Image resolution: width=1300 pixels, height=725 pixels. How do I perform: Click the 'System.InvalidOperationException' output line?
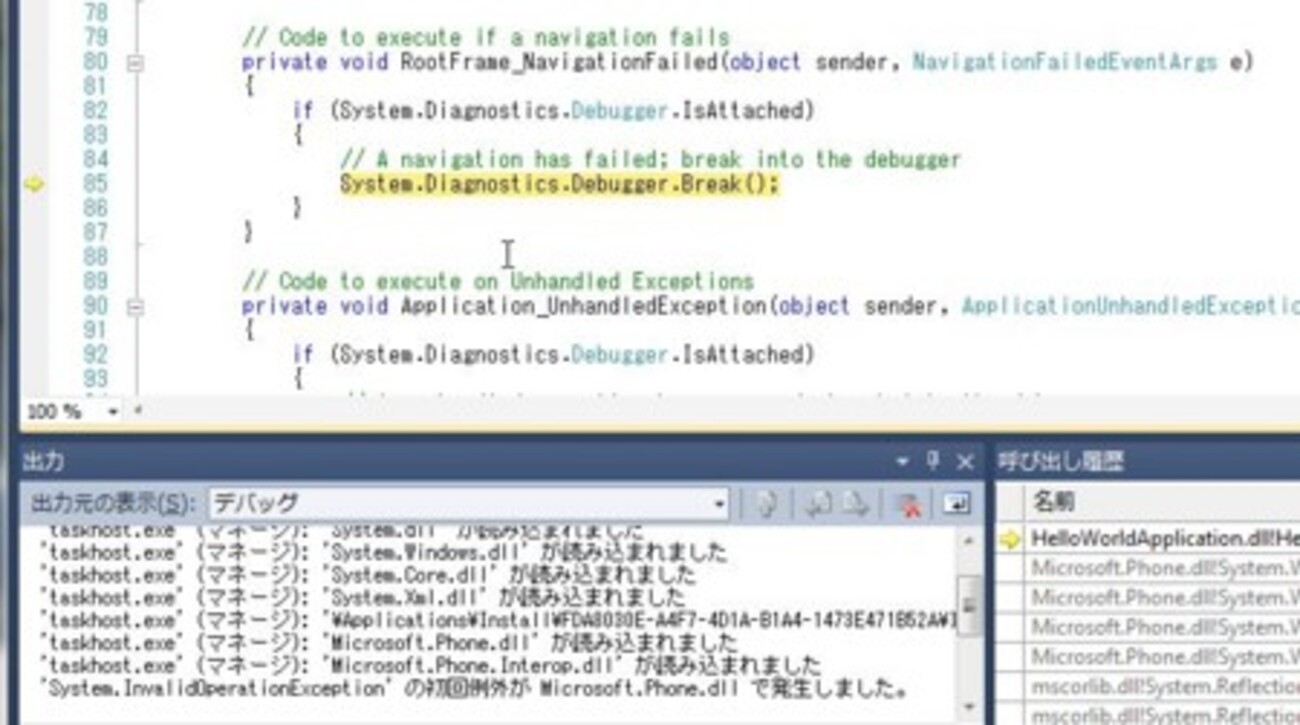pos(472,688)
